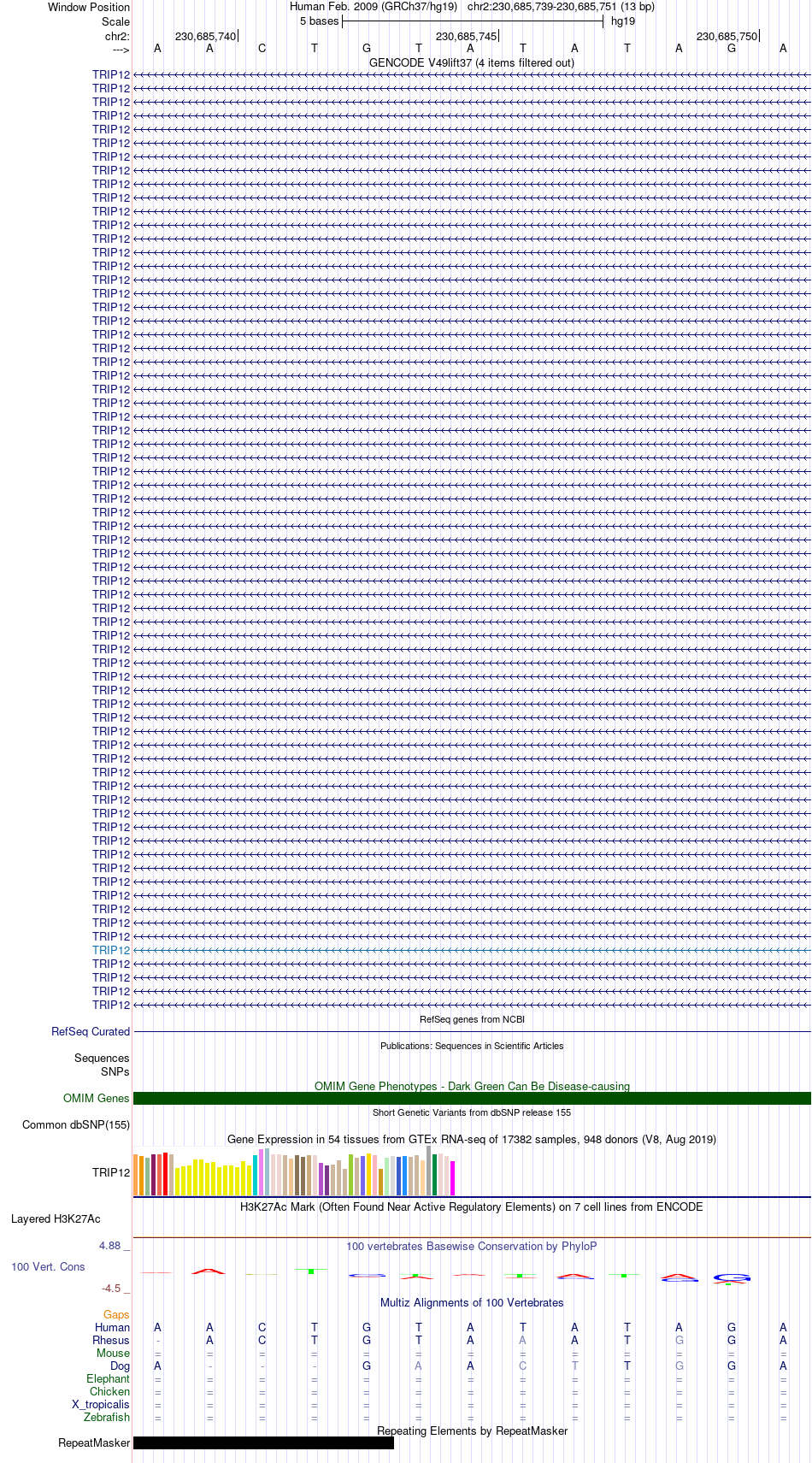Click the dark green OMIM Genes bar

pos(472,1098)
